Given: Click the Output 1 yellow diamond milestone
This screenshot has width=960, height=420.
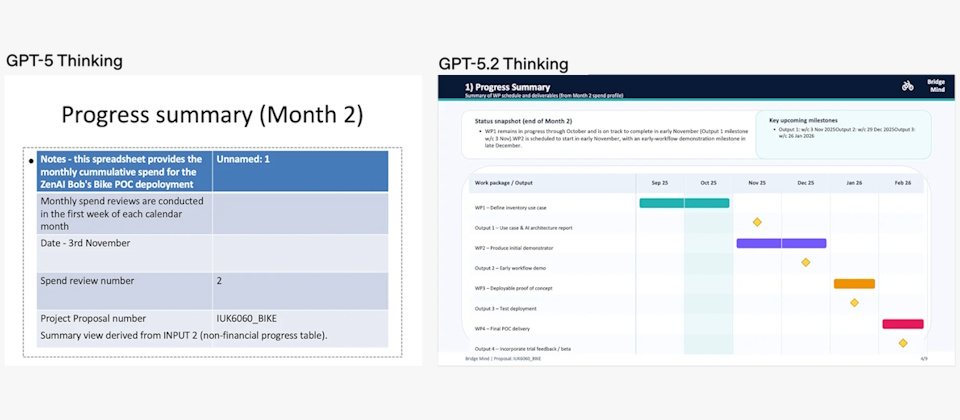Looking at the screenshot, I should click(x=757, y=222).
